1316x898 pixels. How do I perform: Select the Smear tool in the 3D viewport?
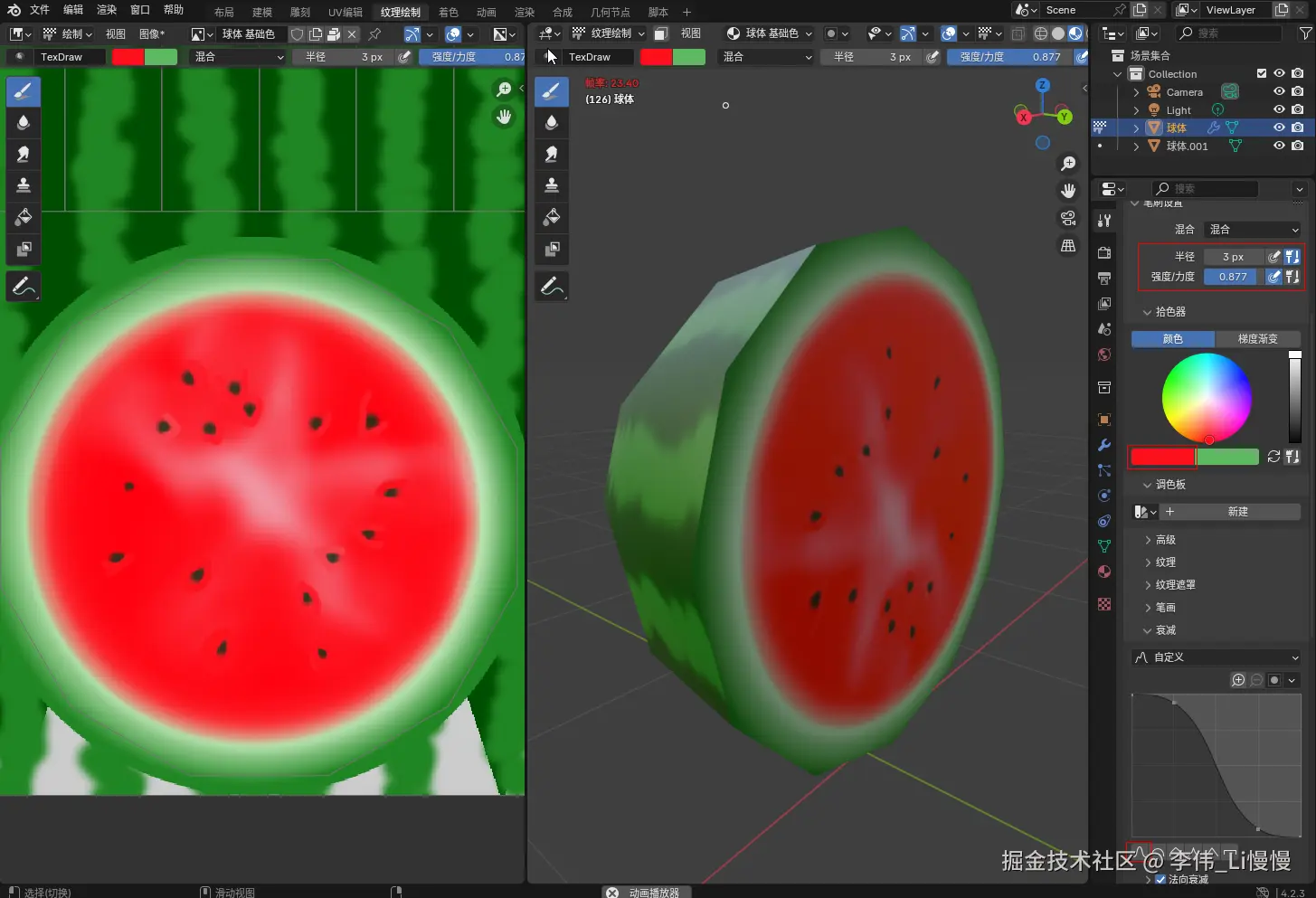click(x=552, y=154)
